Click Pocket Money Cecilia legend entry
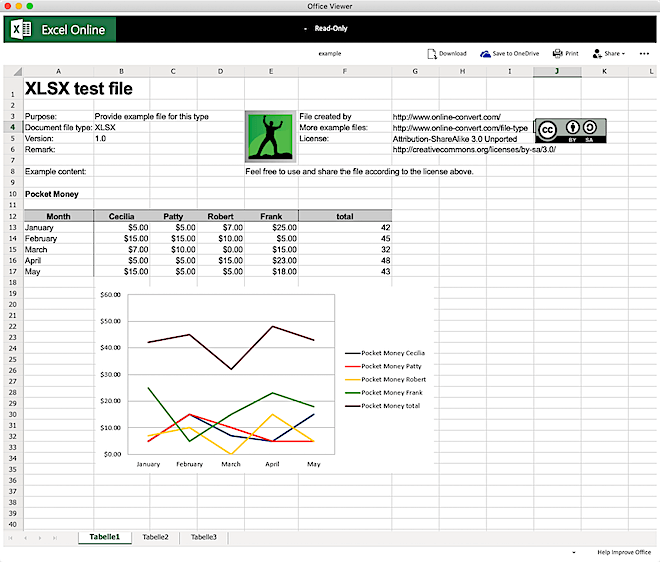This screenshot has width=660, height=562. tap(385, 353)
